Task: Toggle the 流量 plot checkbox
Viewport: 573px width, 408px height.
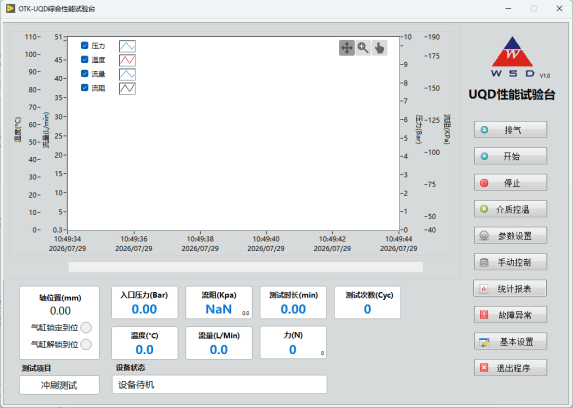Action: click(84, 73)
